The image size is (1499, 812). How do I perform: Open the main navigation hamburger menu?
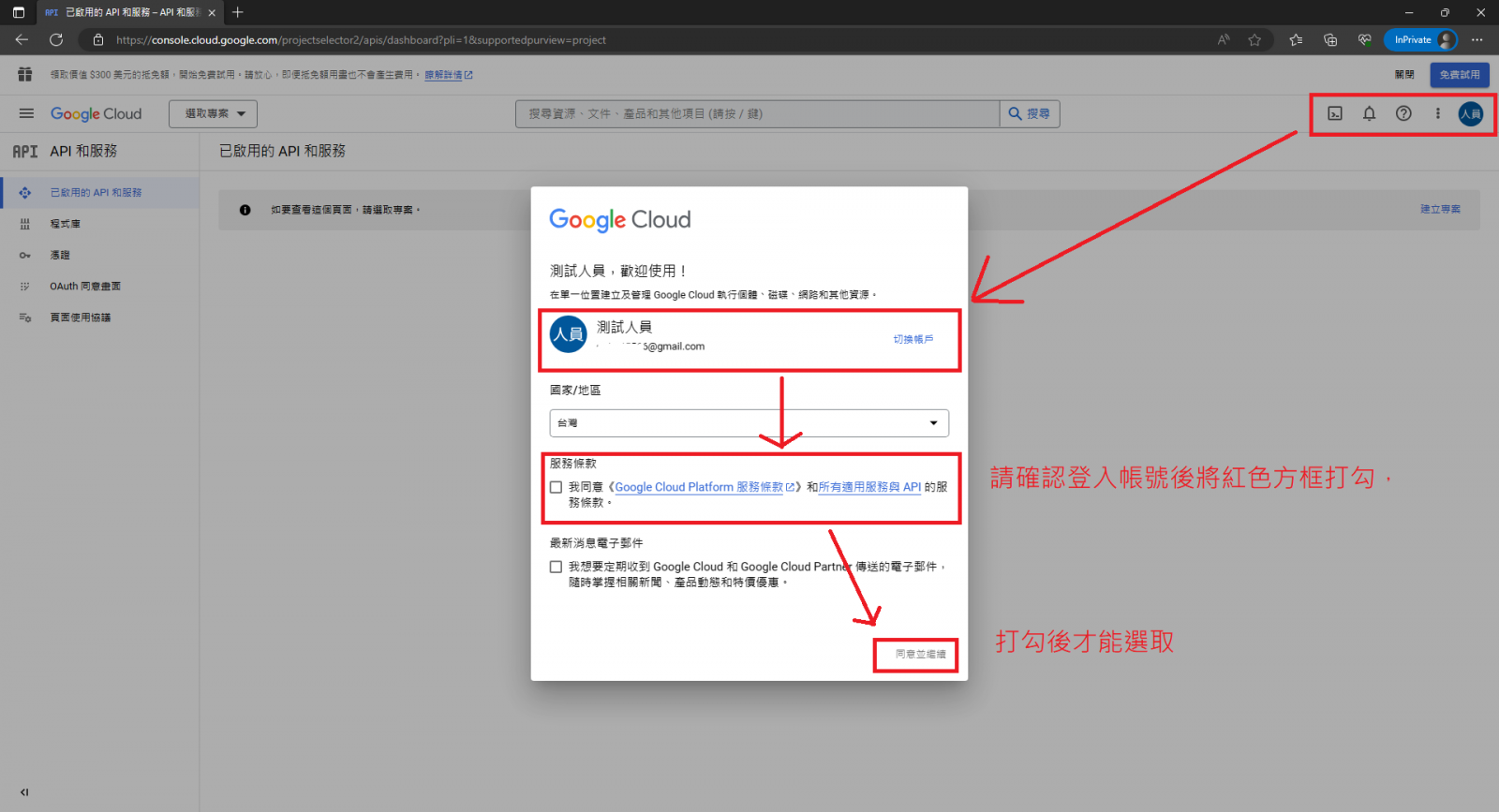[x=26, y=113]
